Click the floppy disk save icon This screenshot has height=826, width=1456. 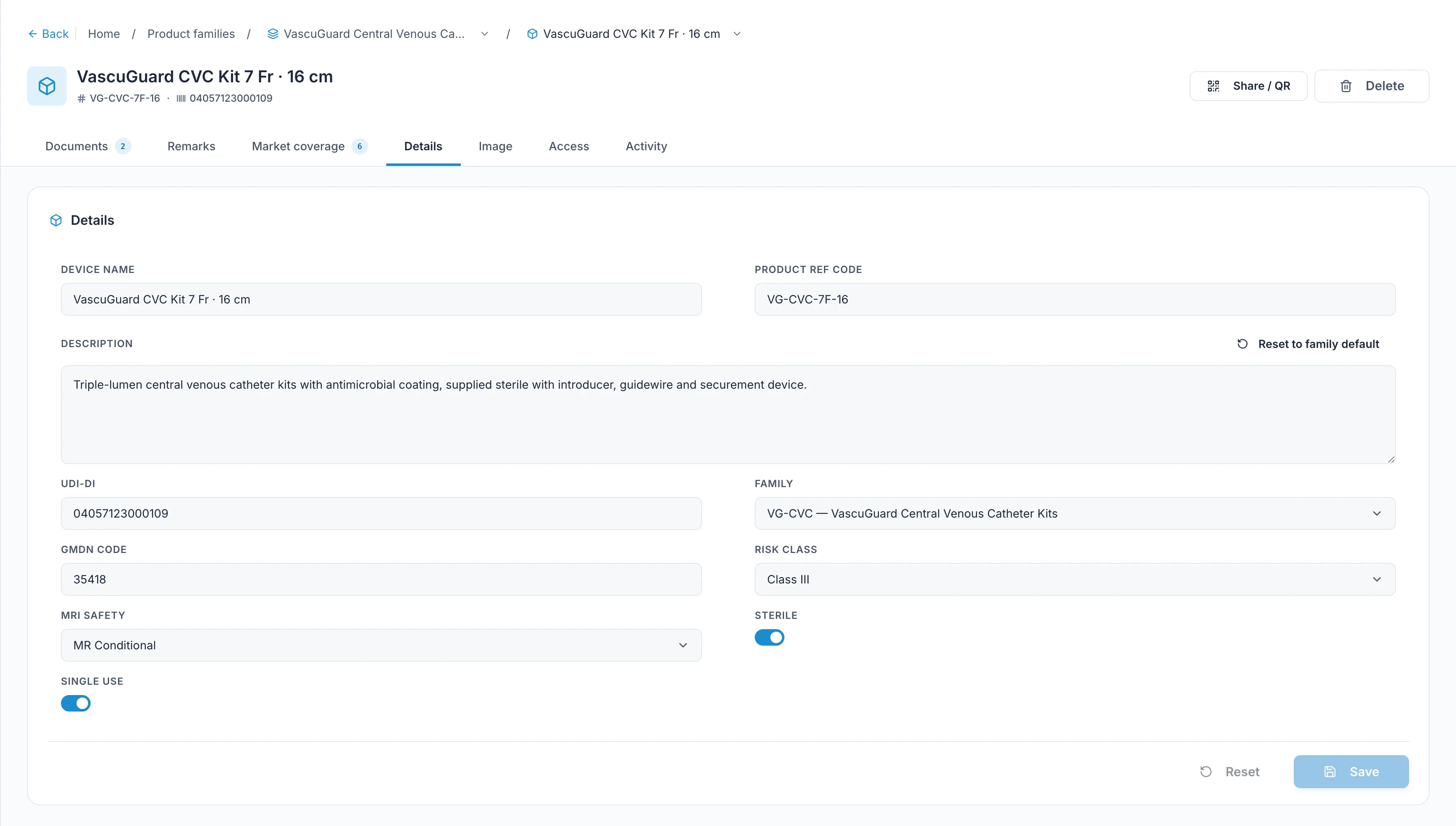[1330, 772]
